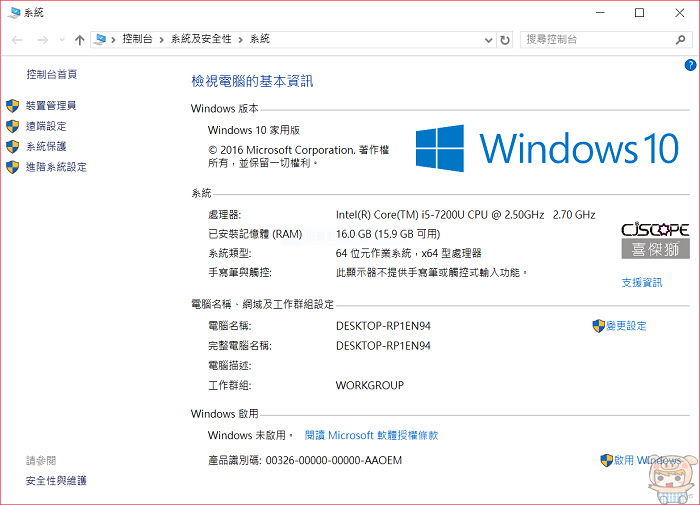Click the Windows 10 家用版 edition text
This screenshot has width=700, height=505.
pyautogui.click(x=254, y=130)
